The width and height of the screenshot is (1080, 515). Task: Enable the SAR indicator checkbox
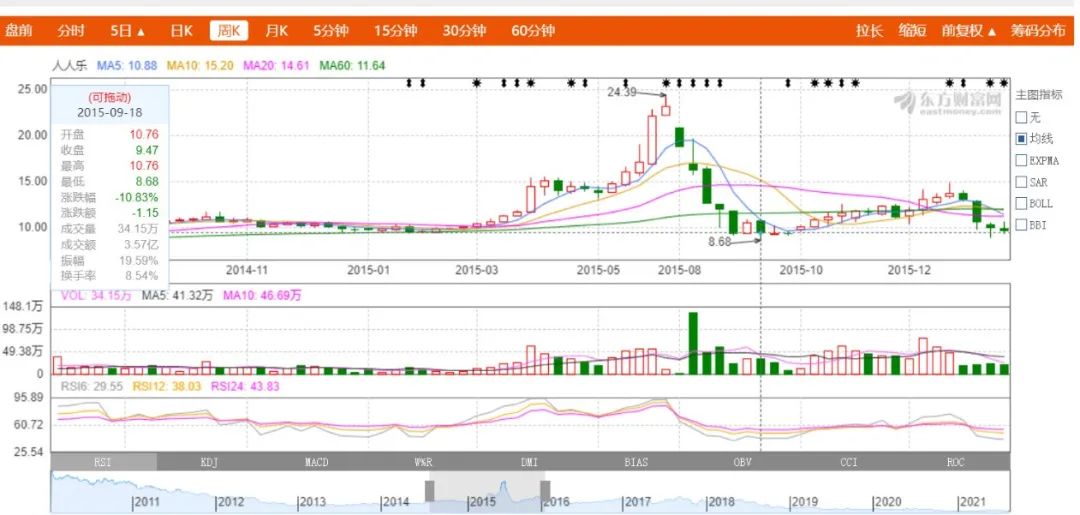coord(1021,182)
